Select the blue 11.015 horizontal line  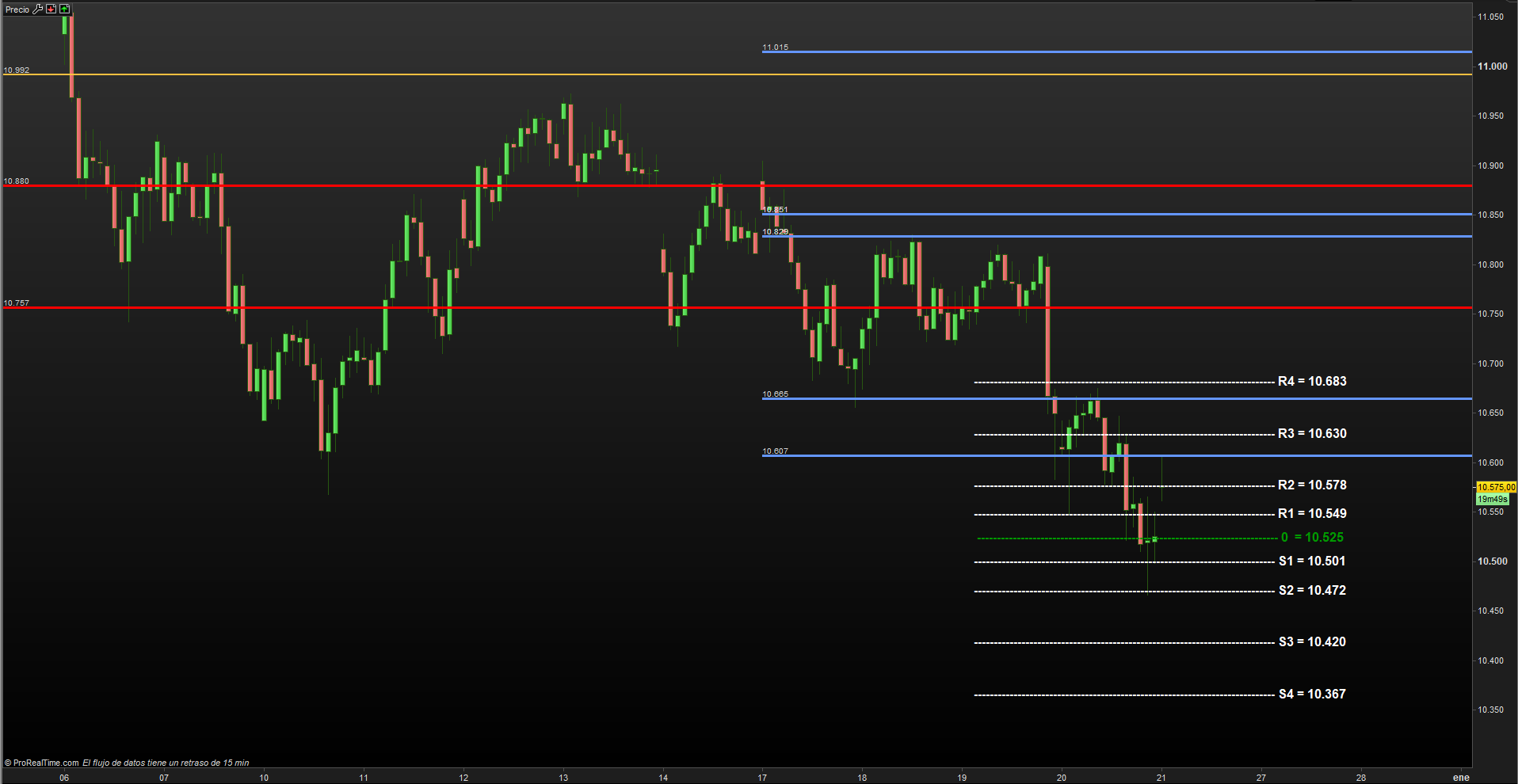[x=1109, y=52]
